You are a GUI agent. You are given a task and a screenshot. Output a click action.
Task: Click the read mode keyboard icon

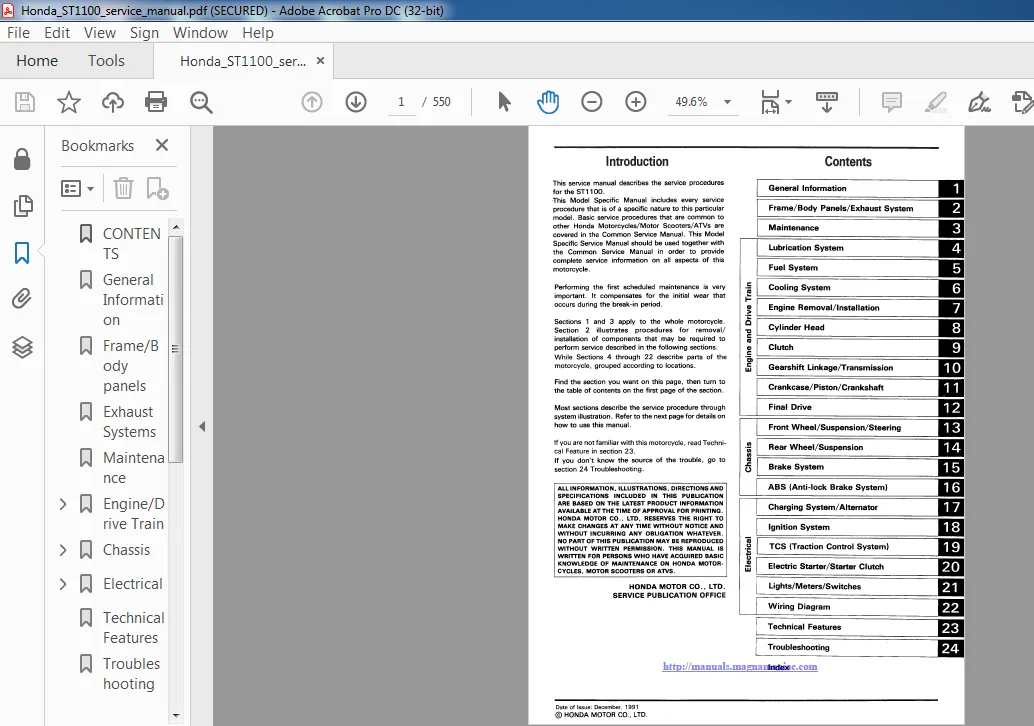827,102
